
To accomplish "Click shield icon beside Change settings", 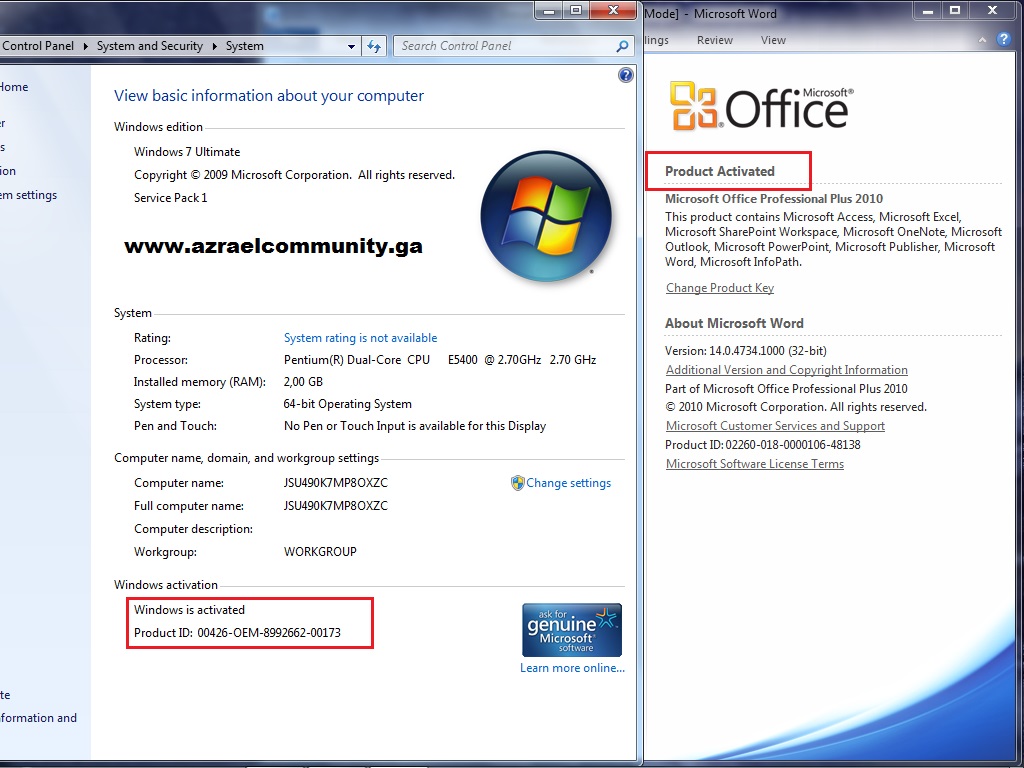I will (517, 483).
